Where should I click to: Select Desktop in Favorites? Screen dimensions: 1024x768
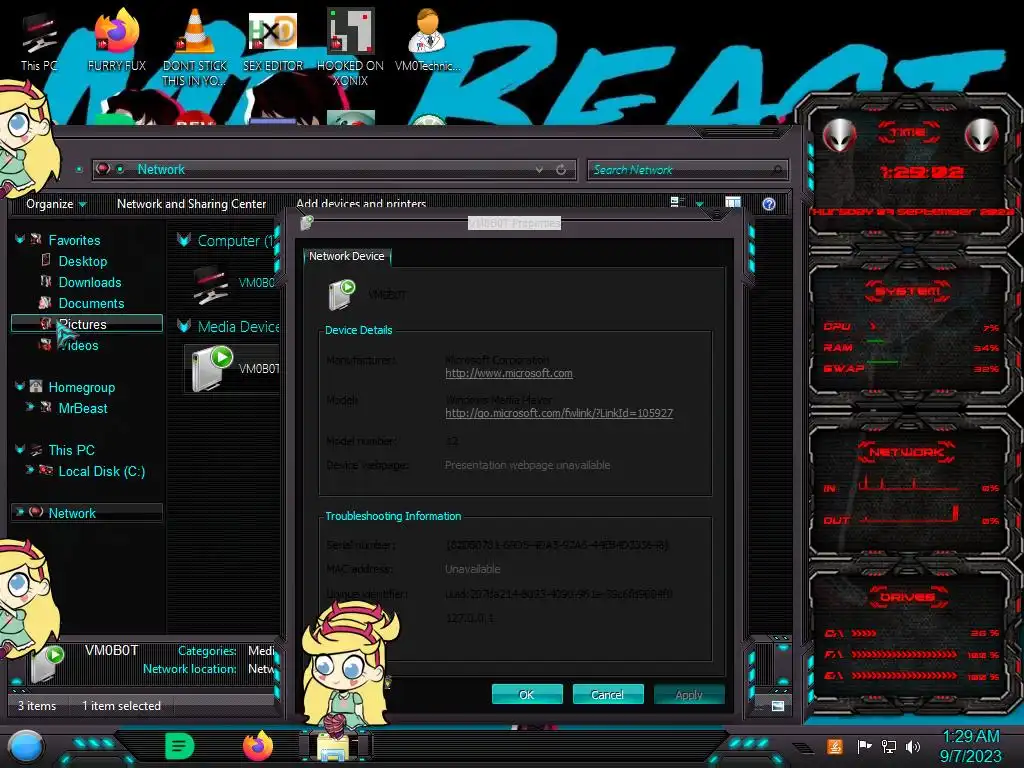(82, 261)
